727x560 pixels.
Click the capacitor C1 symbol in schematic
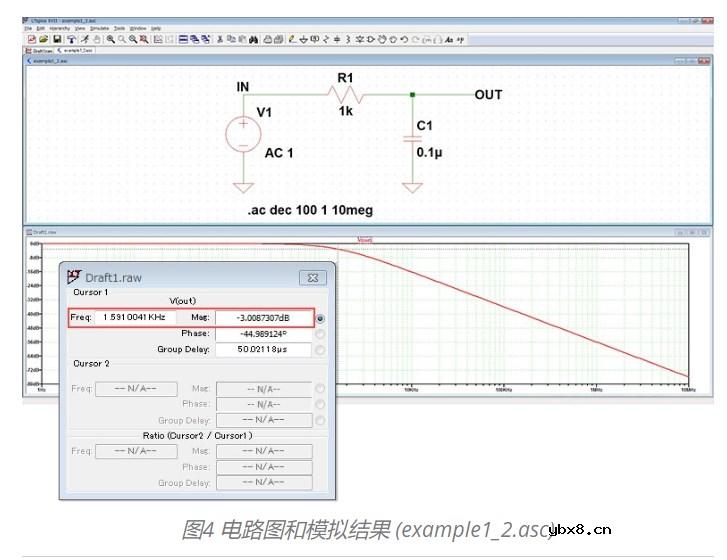[412, 139]
